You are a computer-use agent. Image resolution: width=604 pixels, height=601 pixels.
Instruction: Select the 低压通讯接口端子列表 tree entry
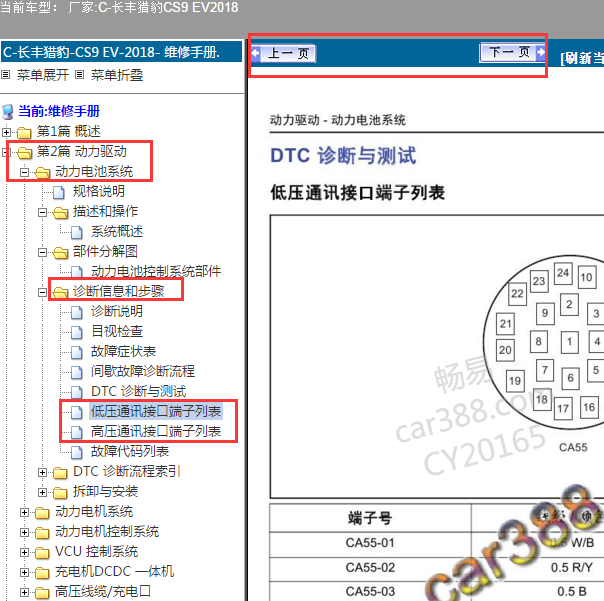[156, 411]
